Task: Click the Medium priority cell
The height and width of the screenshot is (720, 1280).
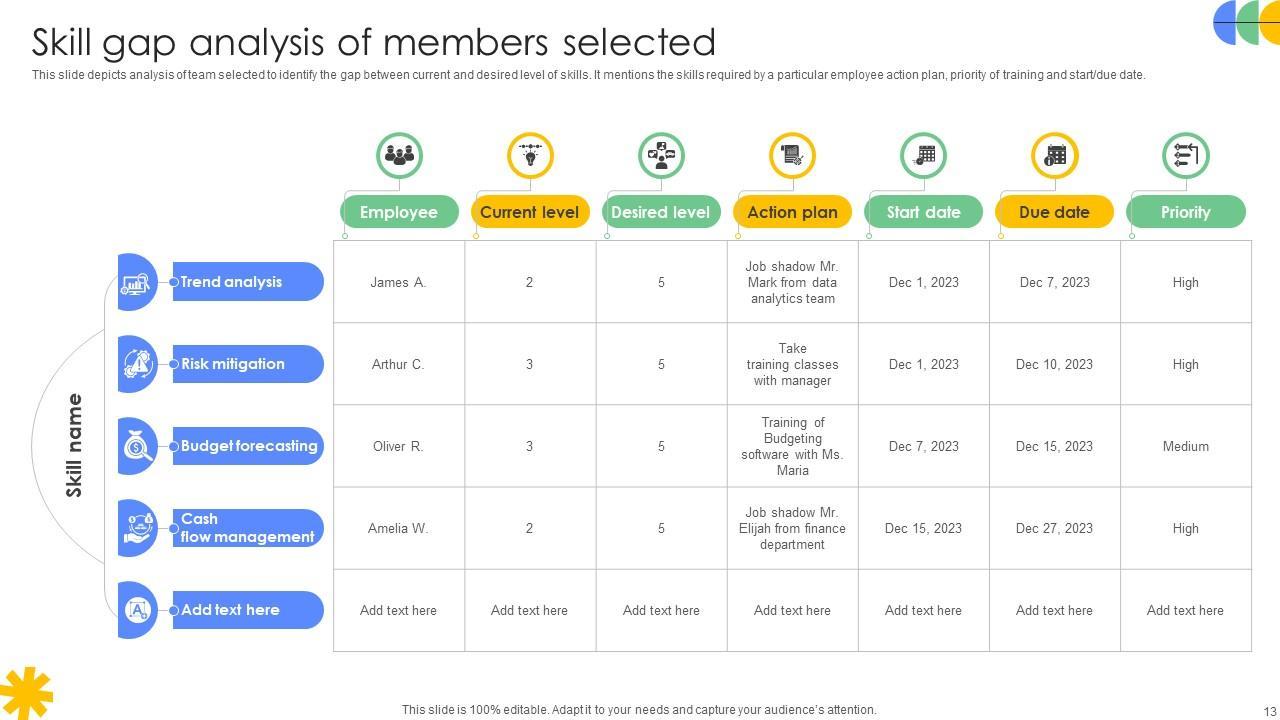Action: coord(1185,446)
